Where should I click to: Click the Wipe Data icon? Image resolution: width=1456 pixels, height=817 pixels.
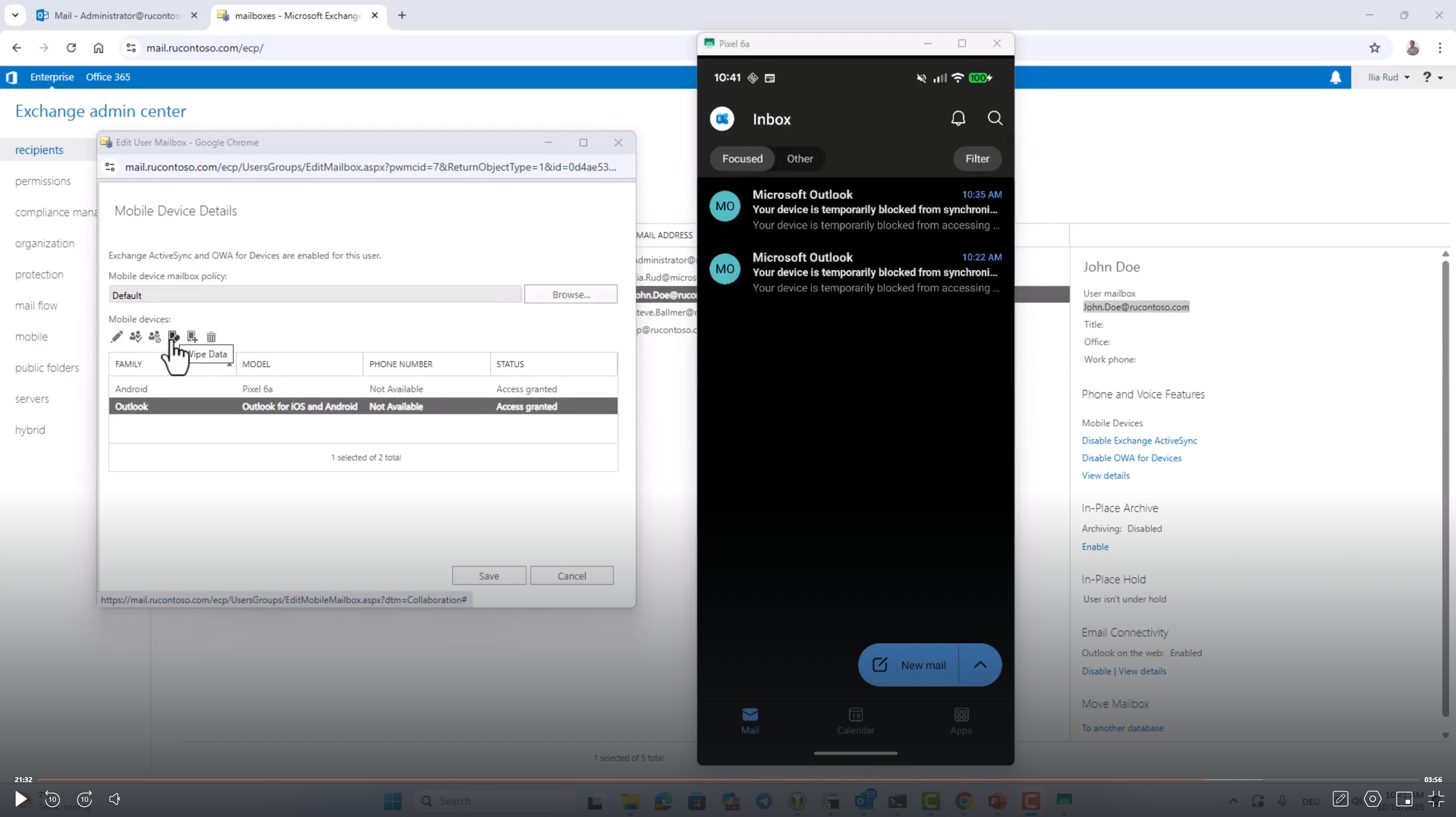(173, 337)
